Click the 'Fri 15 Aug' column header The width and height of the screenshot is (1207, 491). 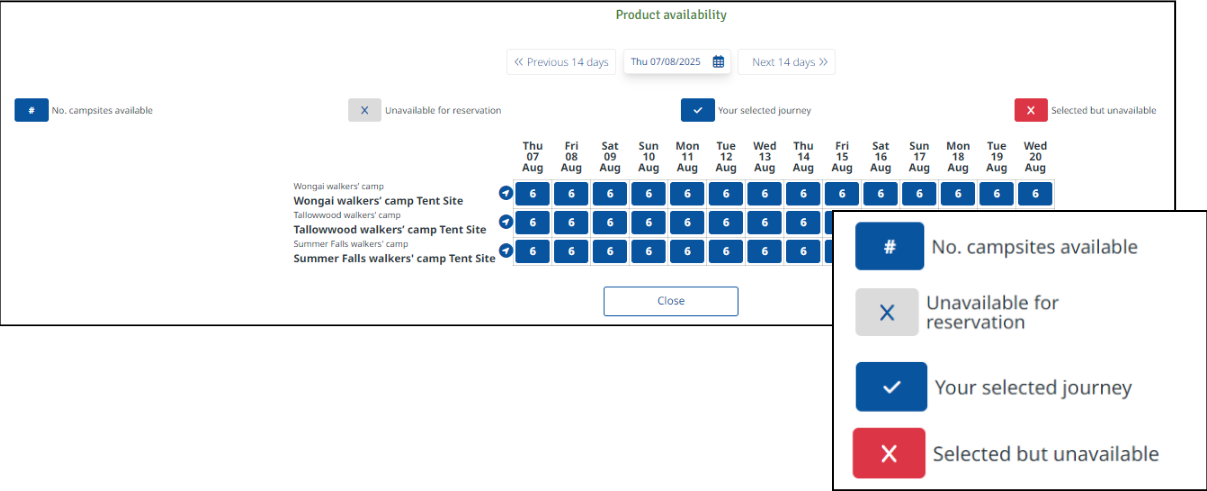tap(842, 157)
